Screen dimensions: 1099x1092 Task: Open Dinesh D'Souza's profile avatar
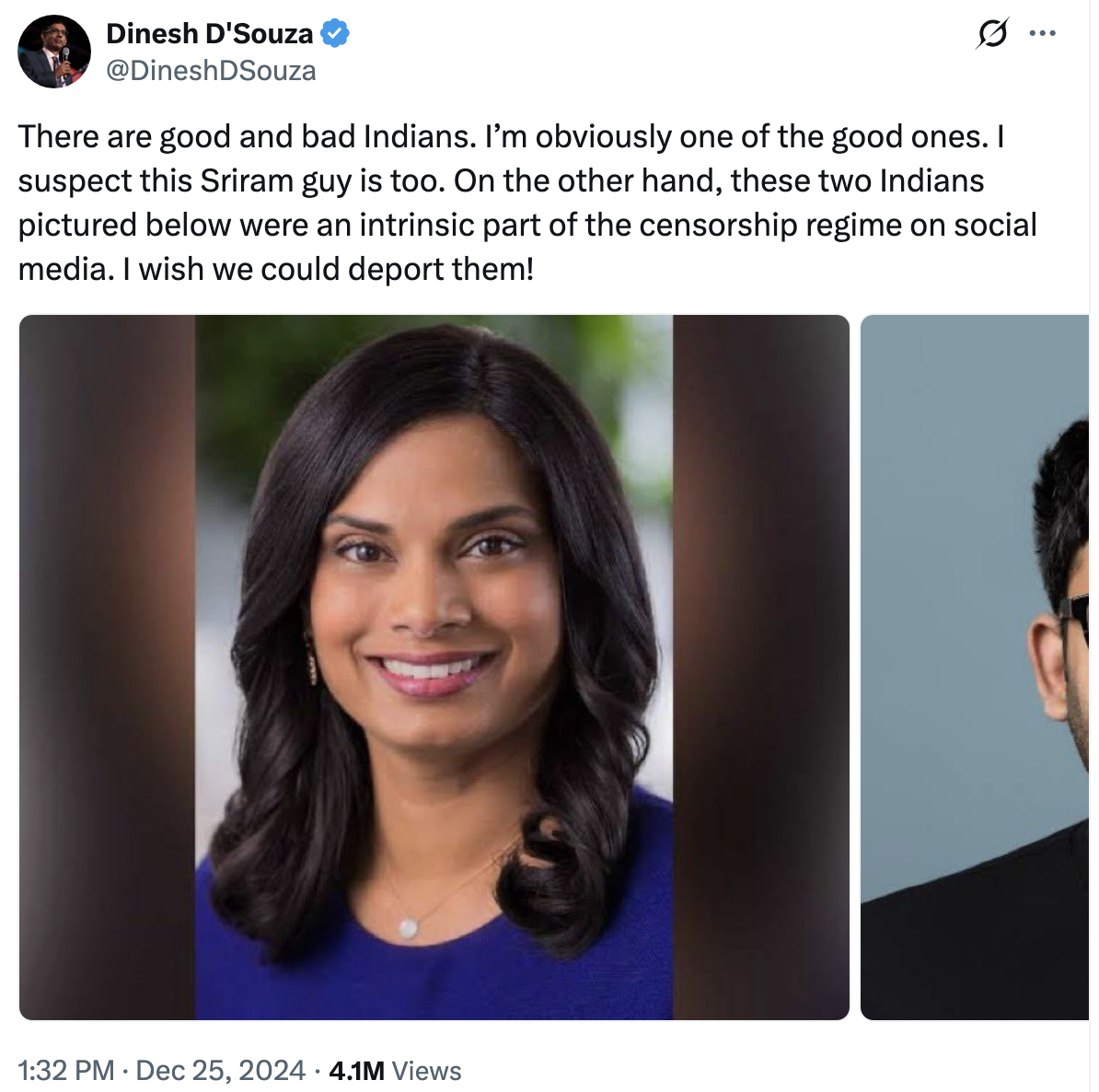coord(54,52)
